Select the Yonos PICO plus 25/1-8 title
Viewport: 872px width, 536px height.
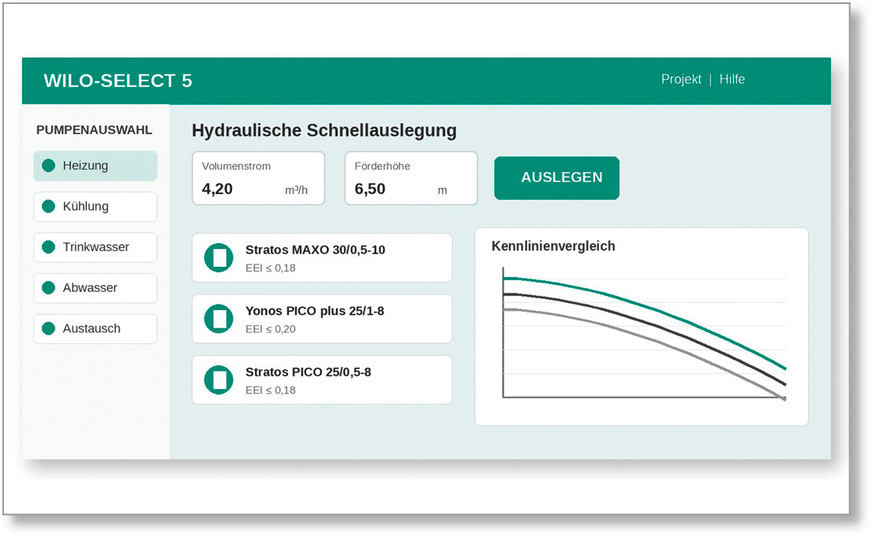tap(315, 311)
